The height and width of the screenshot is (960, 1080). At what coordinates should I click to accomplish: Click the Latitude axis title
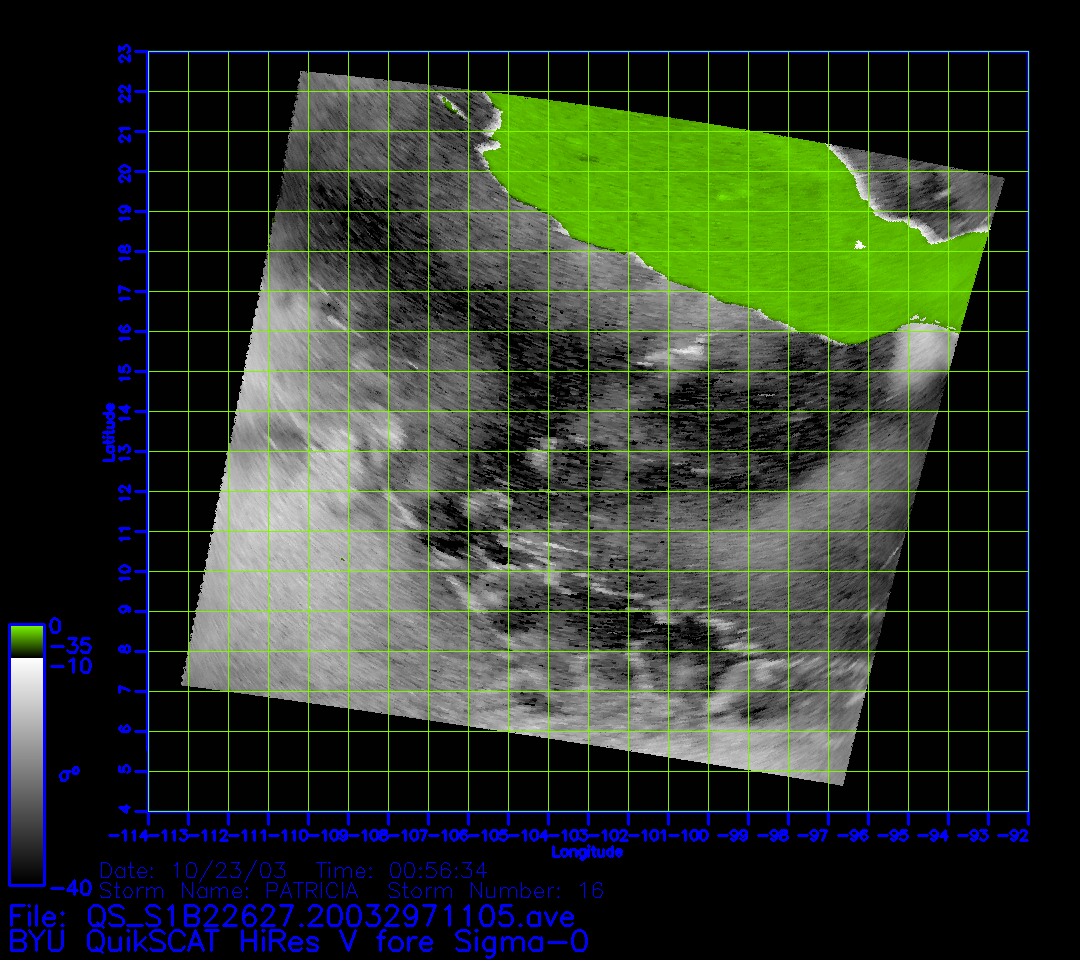click(108, 431)
